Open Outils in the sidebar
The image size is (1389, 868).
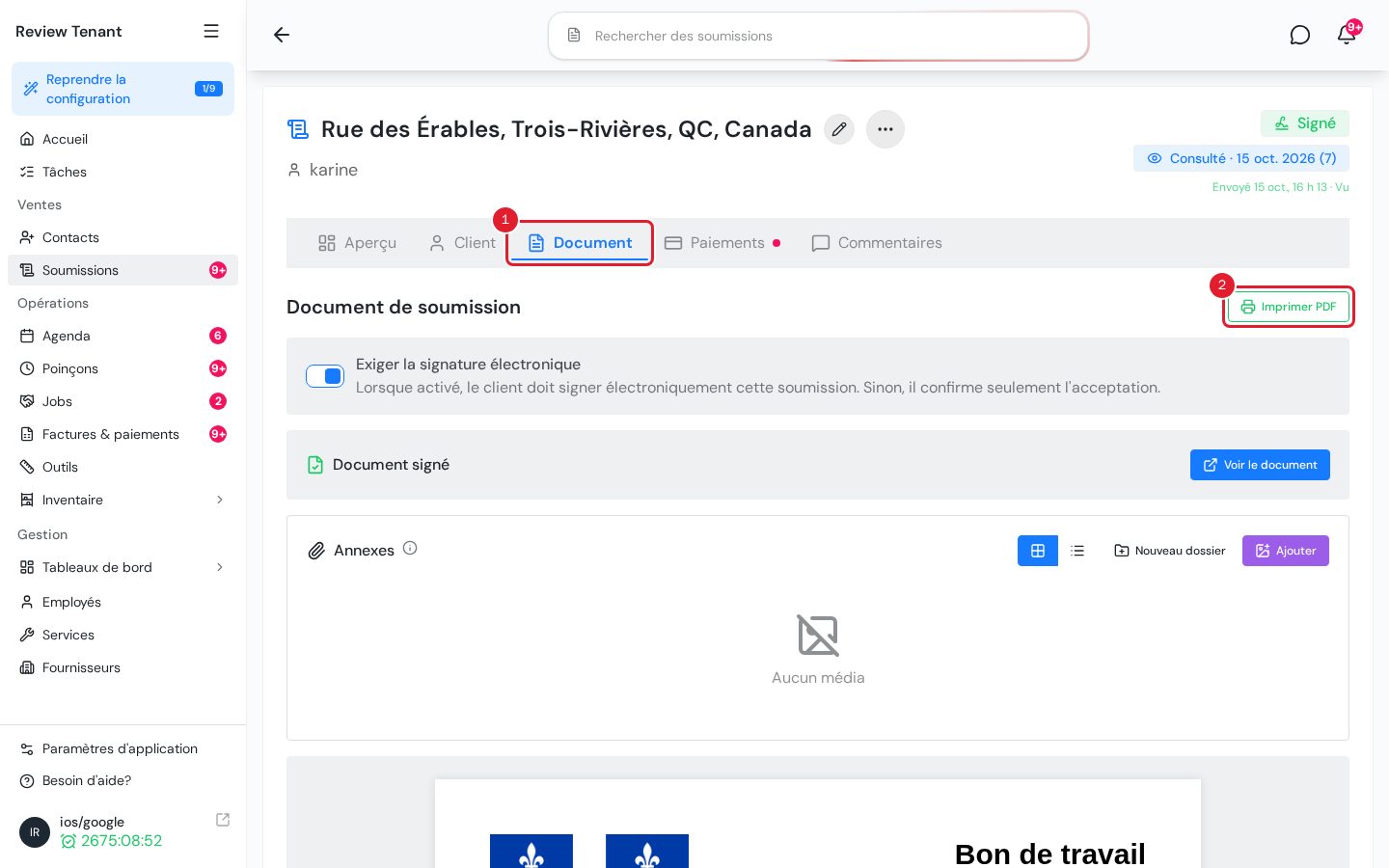coord(123,467)
